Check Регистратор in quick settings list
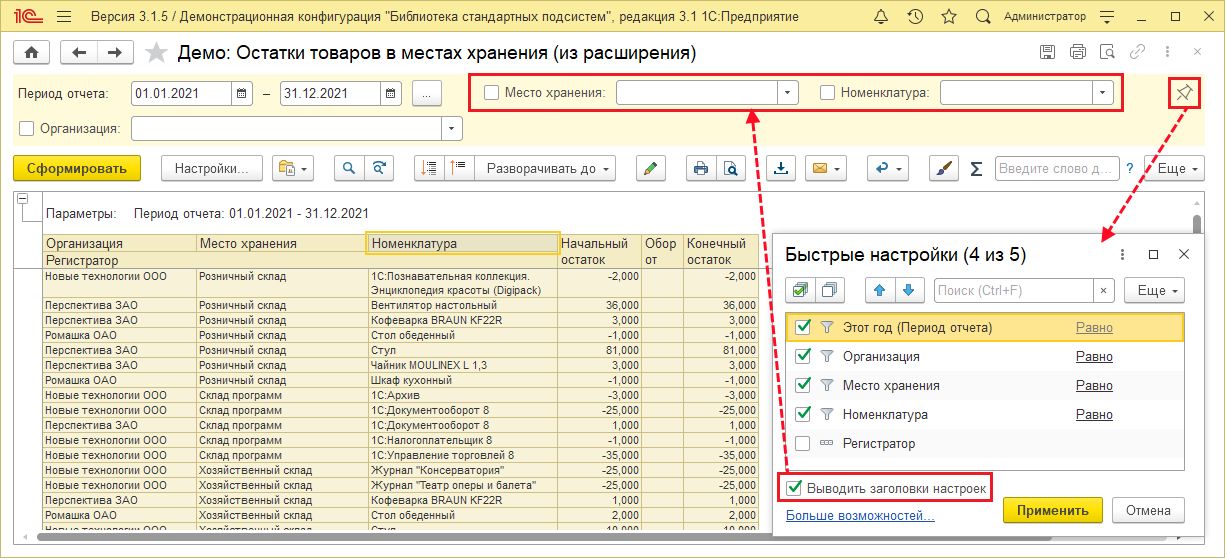 (x=802, y=443)
